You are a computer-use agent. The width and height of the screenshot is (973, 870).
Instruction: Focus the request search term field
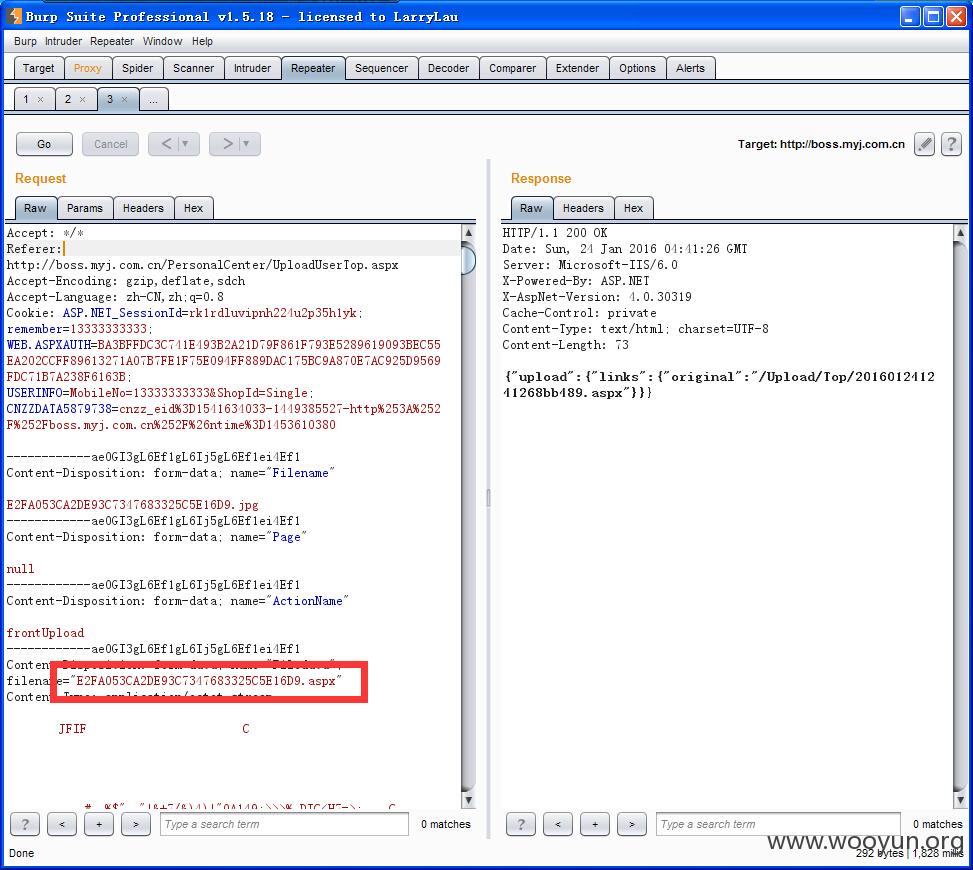point(284,824)
